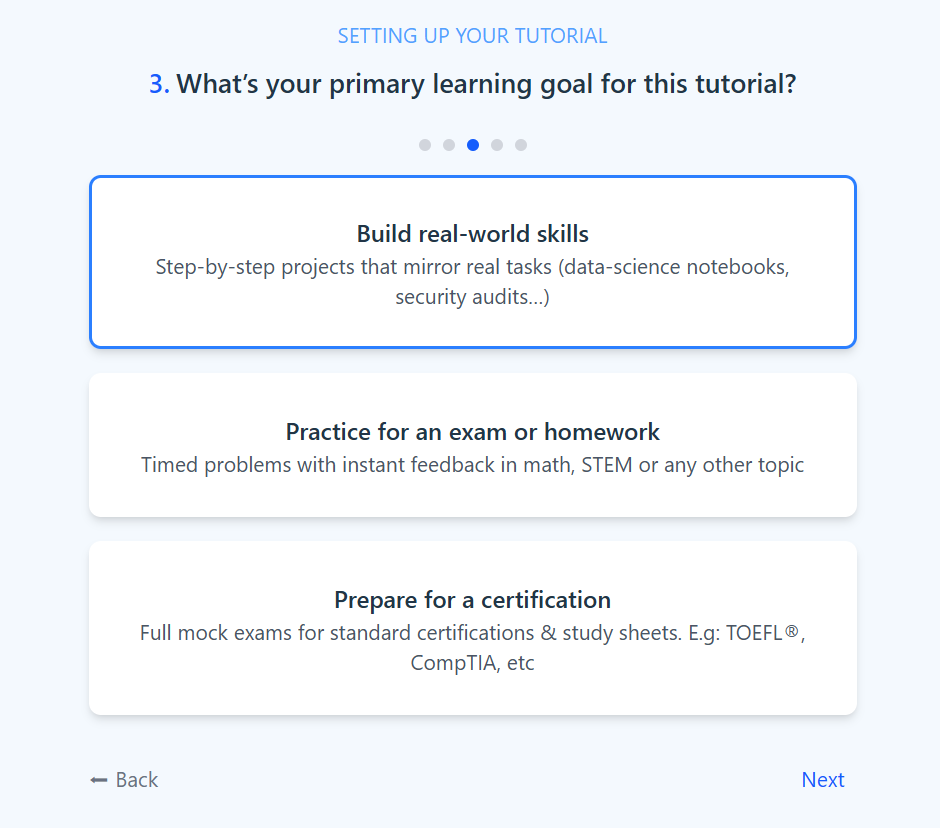Select Practice for an exam or homework
940x828 pixels.
(472, 444)
